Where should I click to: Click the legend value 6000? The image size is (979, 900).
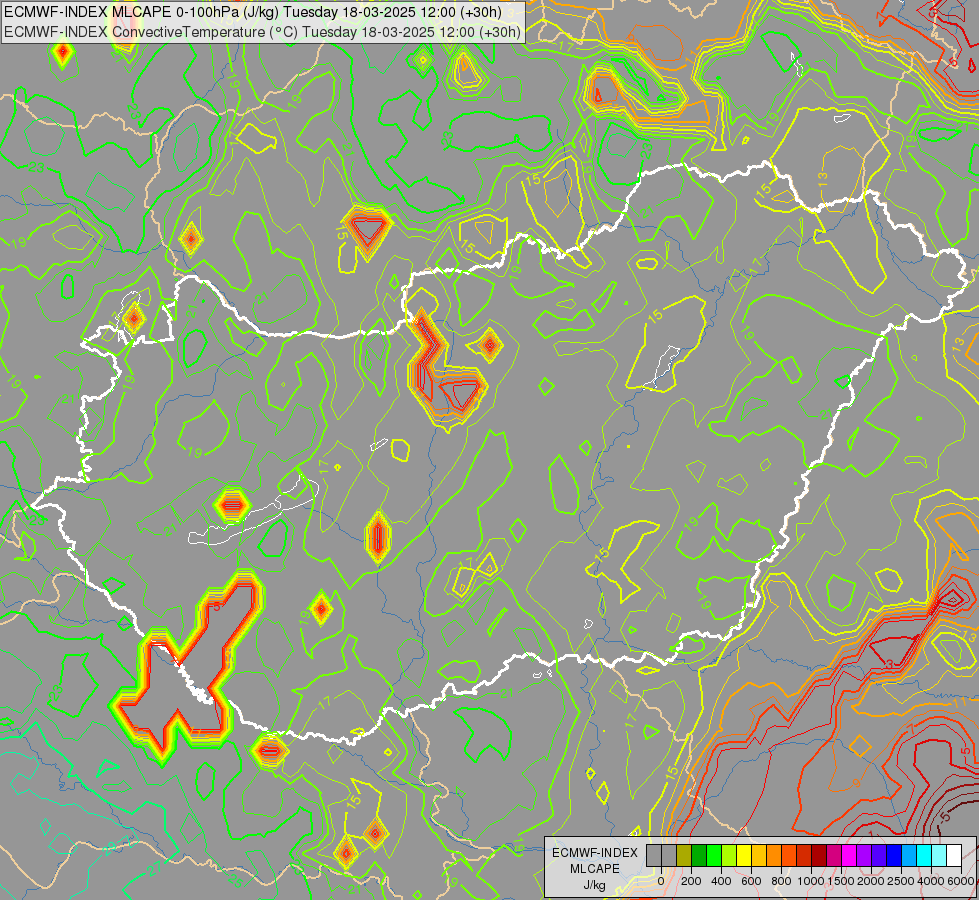point(961,881)
